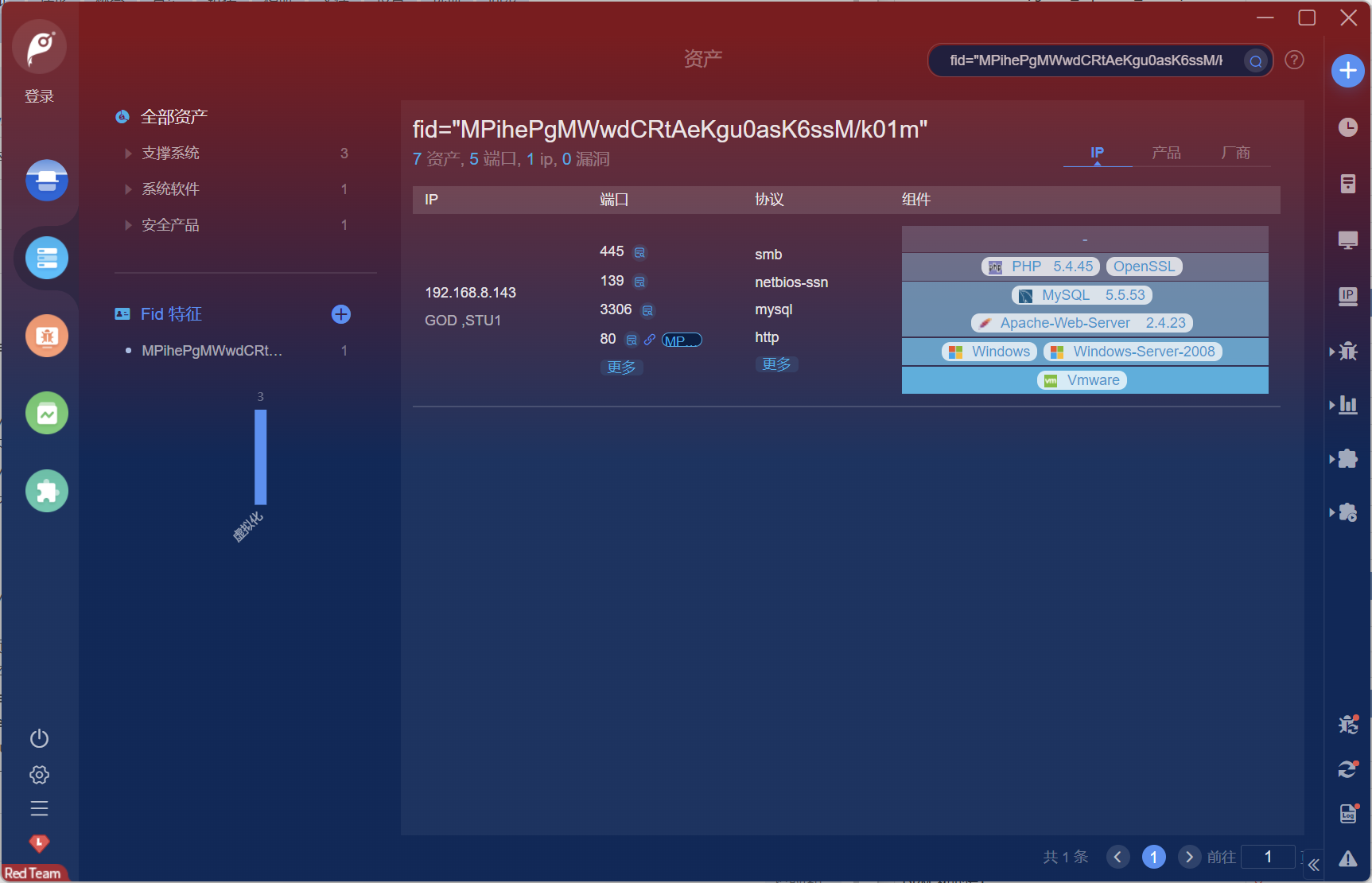Click the MP.. fid tag on port 80
This screenshot has width=1372, height=883.
click(682, 340)
